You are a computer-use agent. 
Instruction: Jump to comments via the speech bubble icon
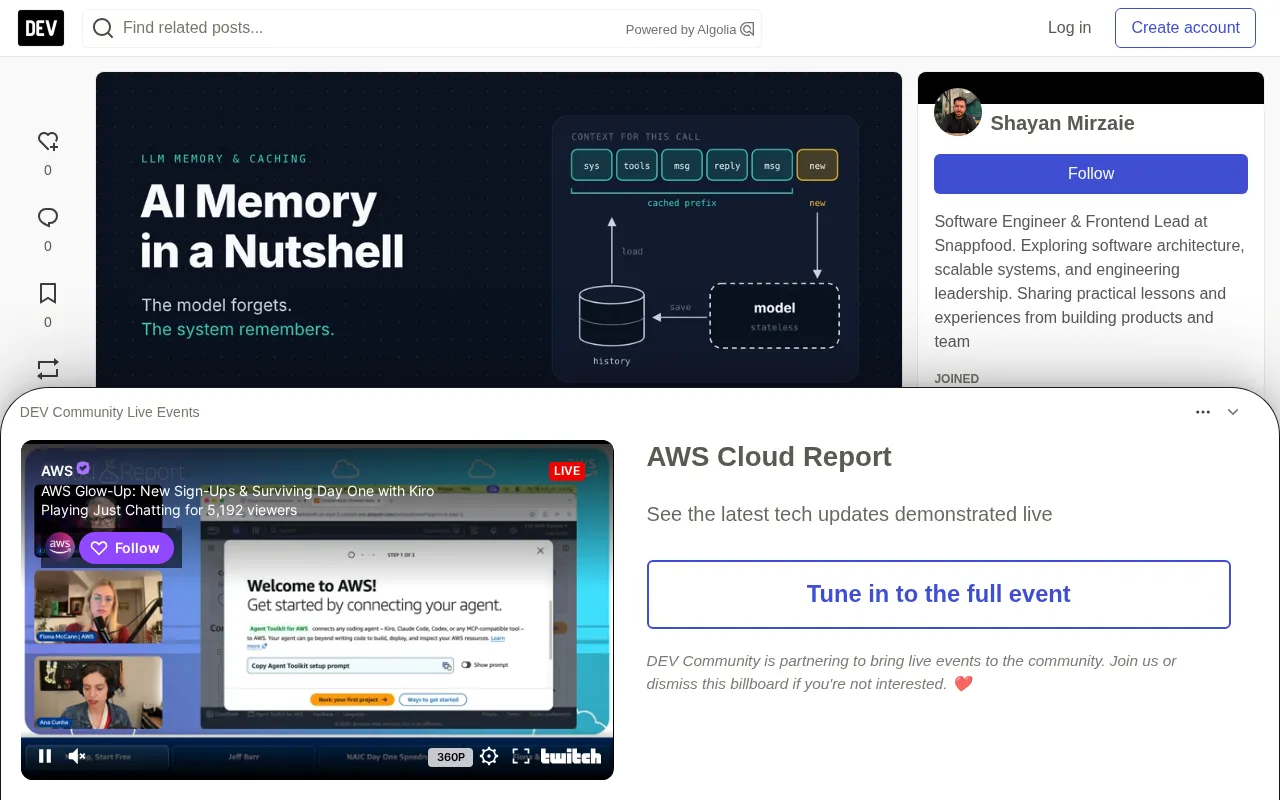click(x=48, y=217)
